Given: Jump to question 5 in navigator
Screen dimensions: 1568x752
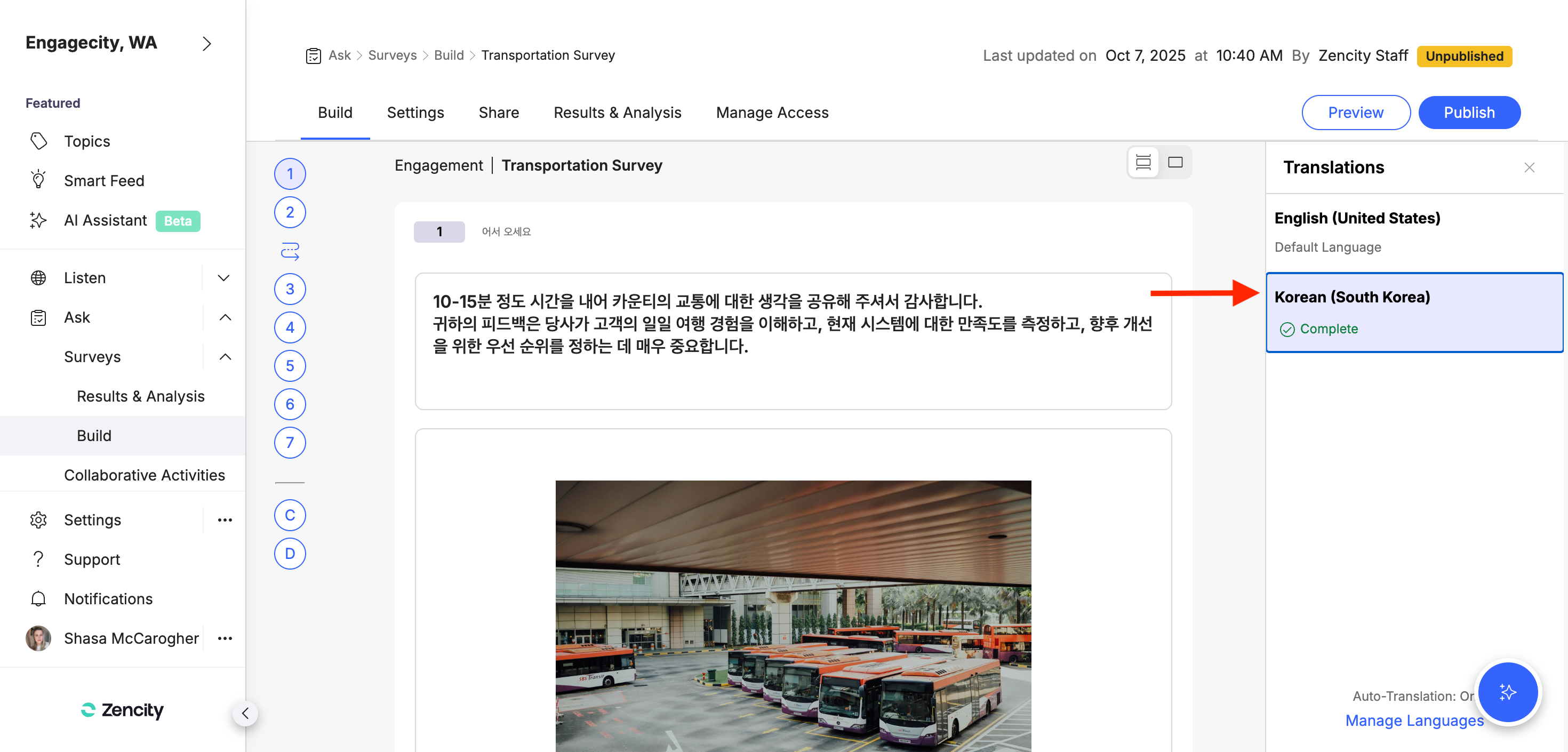Looking at the screenshot, I should (290, 366).
